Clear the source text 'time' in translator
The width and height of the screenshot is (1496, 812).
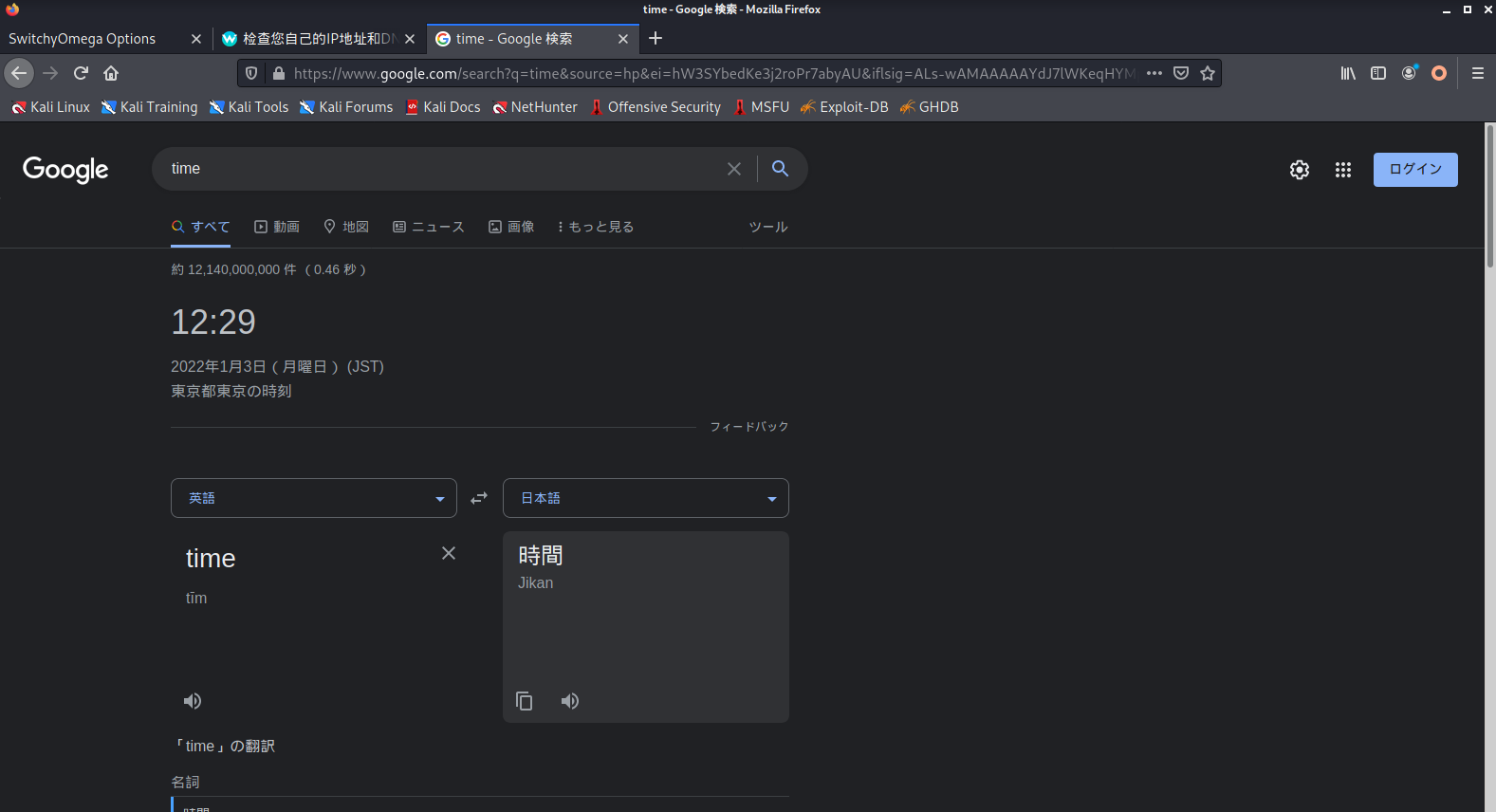[x=449, y=553]
